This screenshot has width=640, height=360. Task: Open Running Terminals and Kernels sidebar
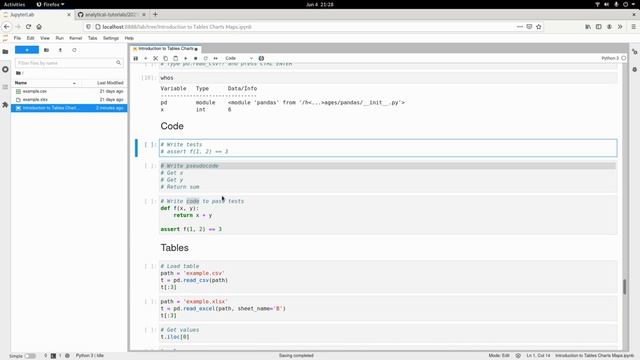pos(5,69)
